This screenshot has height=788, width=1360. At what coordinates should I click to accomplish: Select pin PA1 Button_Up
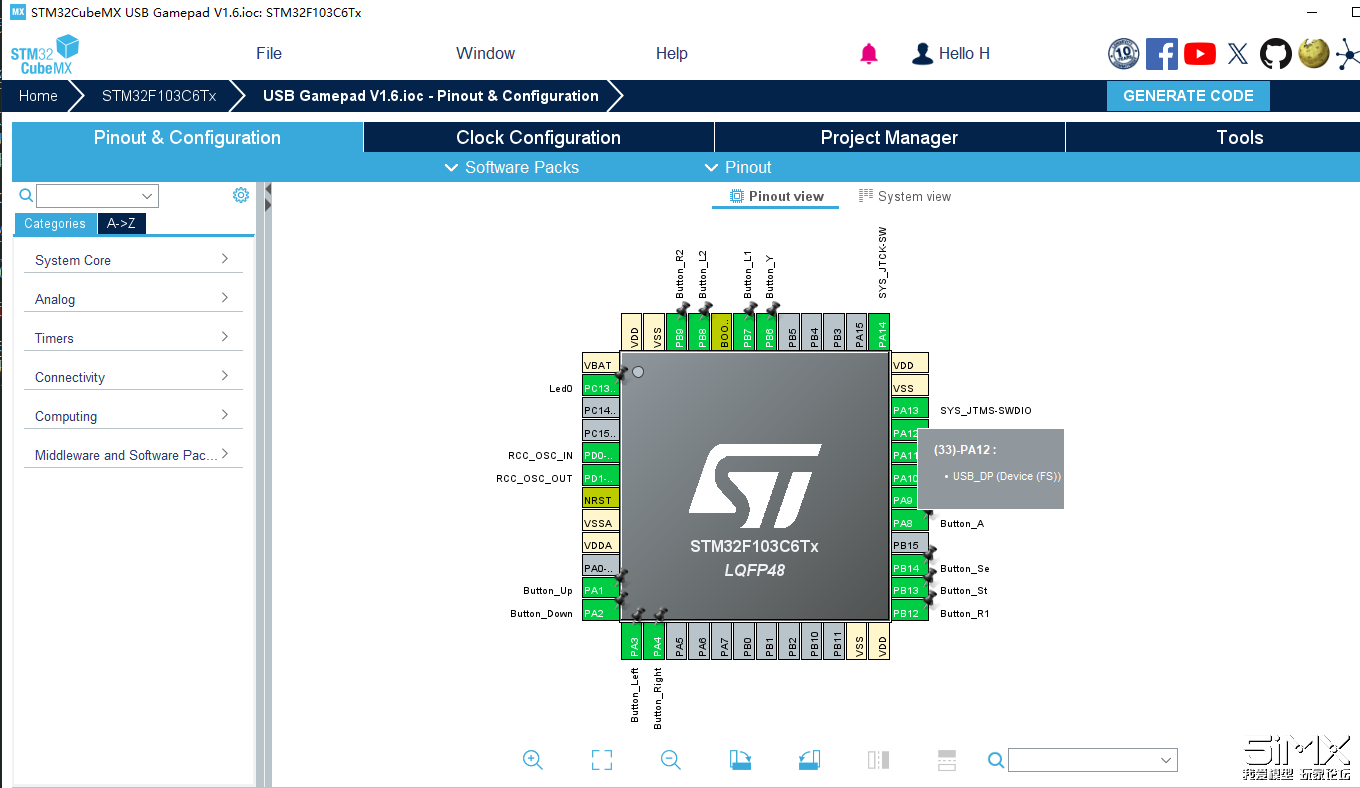[601, 590]
